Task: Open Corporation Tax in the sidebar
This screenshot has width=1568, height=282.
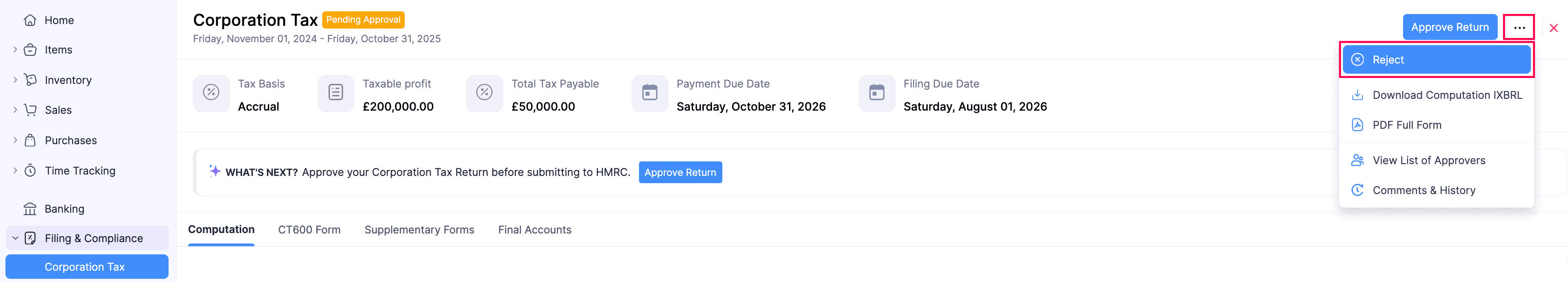Action: click(x=85, y=267)
